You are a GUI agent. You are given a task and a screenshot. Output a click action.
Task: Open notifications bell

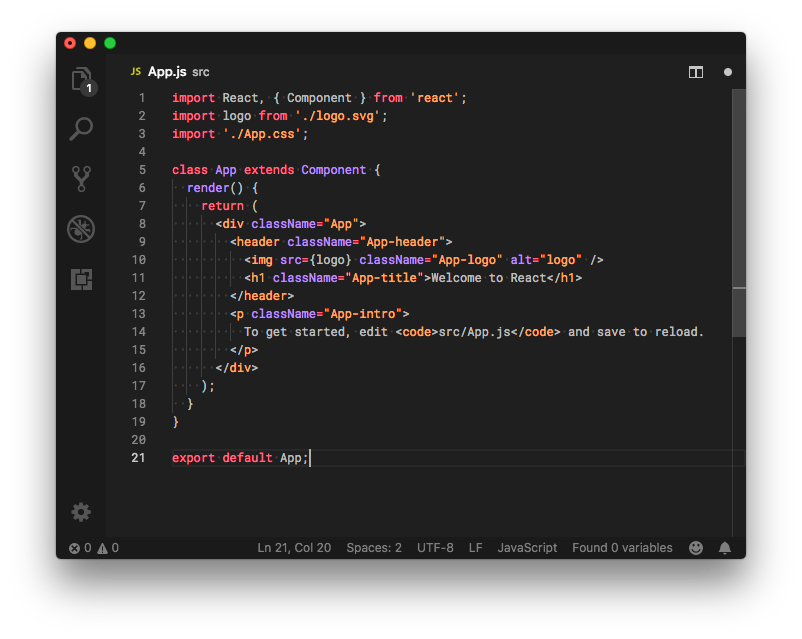(x=724, y=547)
